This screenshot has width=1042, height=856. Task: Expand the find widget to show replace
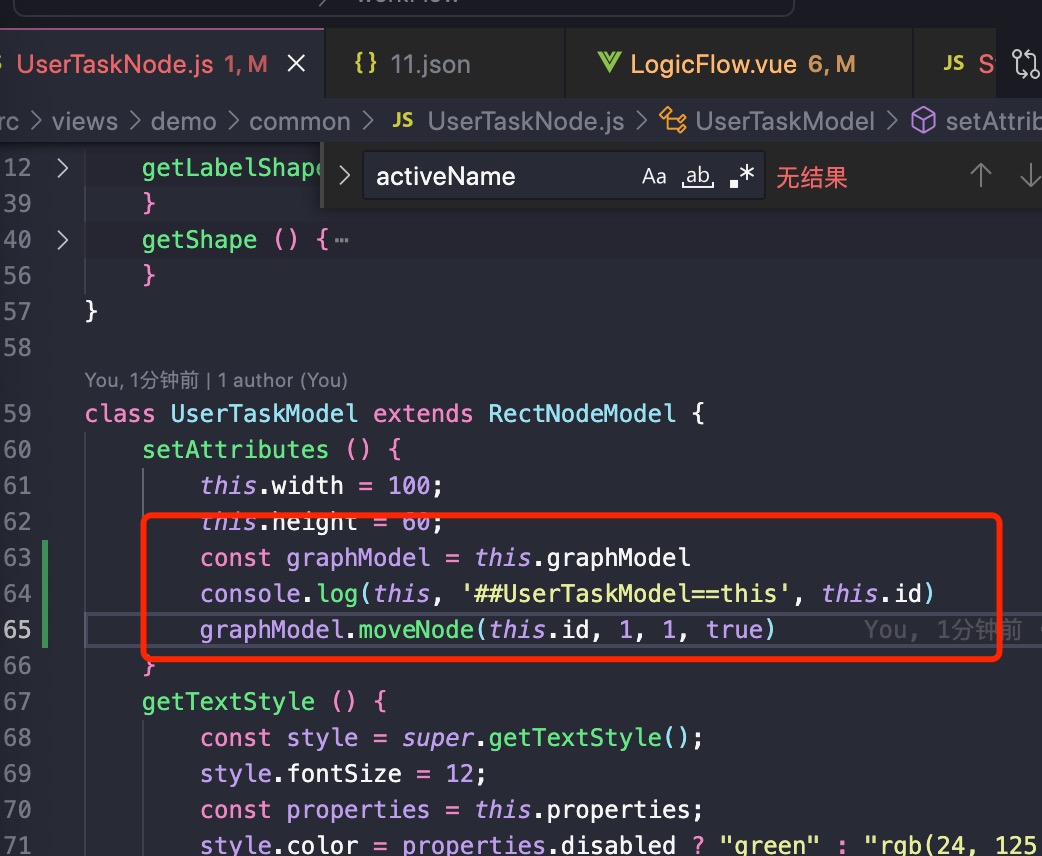[x=344, y=176]
